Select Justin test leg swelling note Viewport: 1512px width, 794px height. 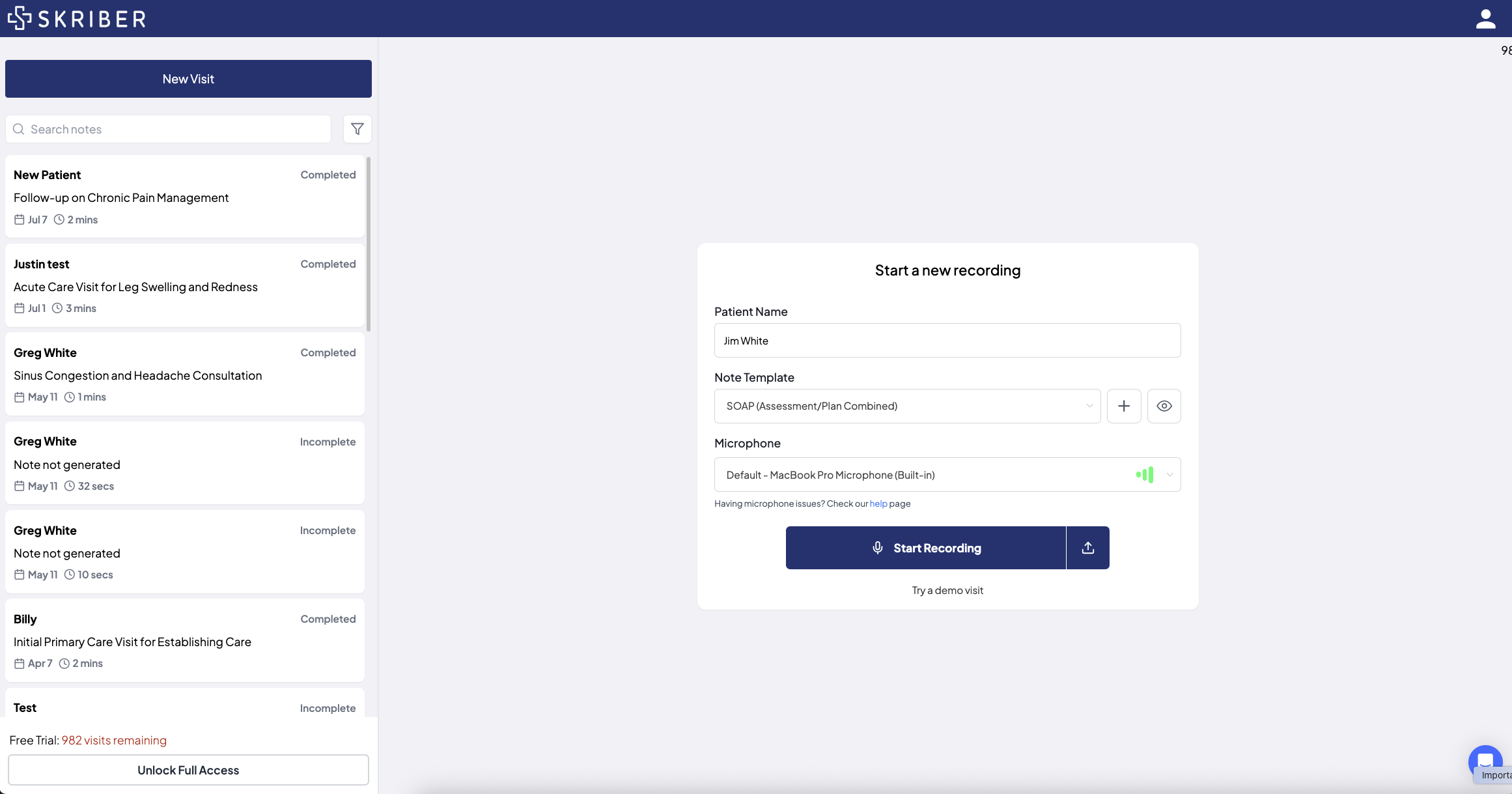pyautogui.click(x=185, y=286)
